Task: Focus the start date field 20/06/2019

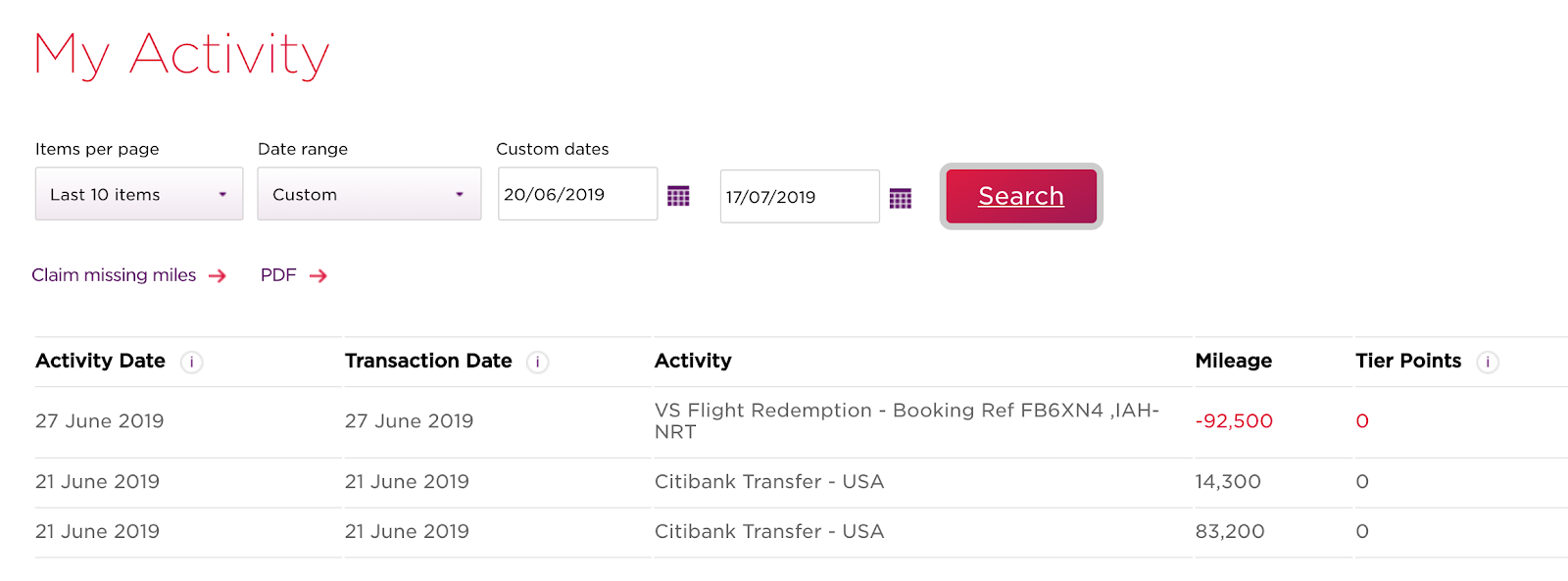Action: point(576,194)
